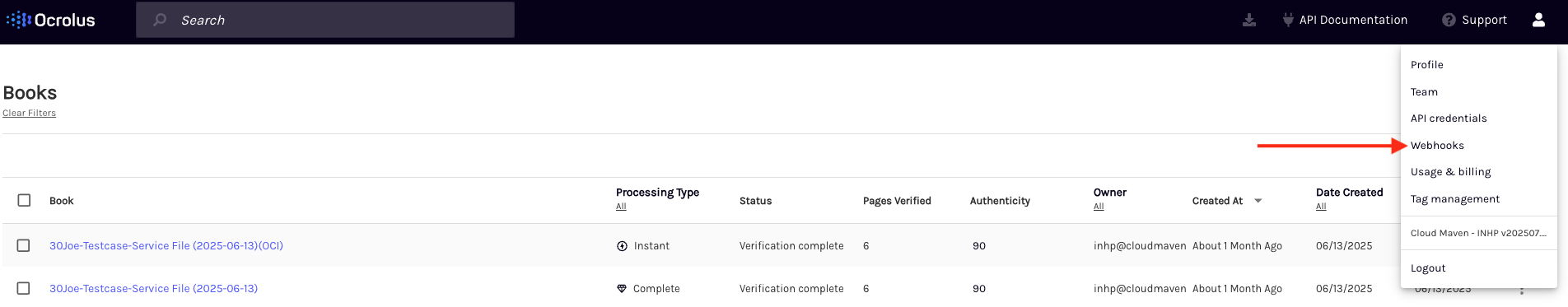
Task: Click the Pages Verified column header
Action: click(x=897, y=201)
